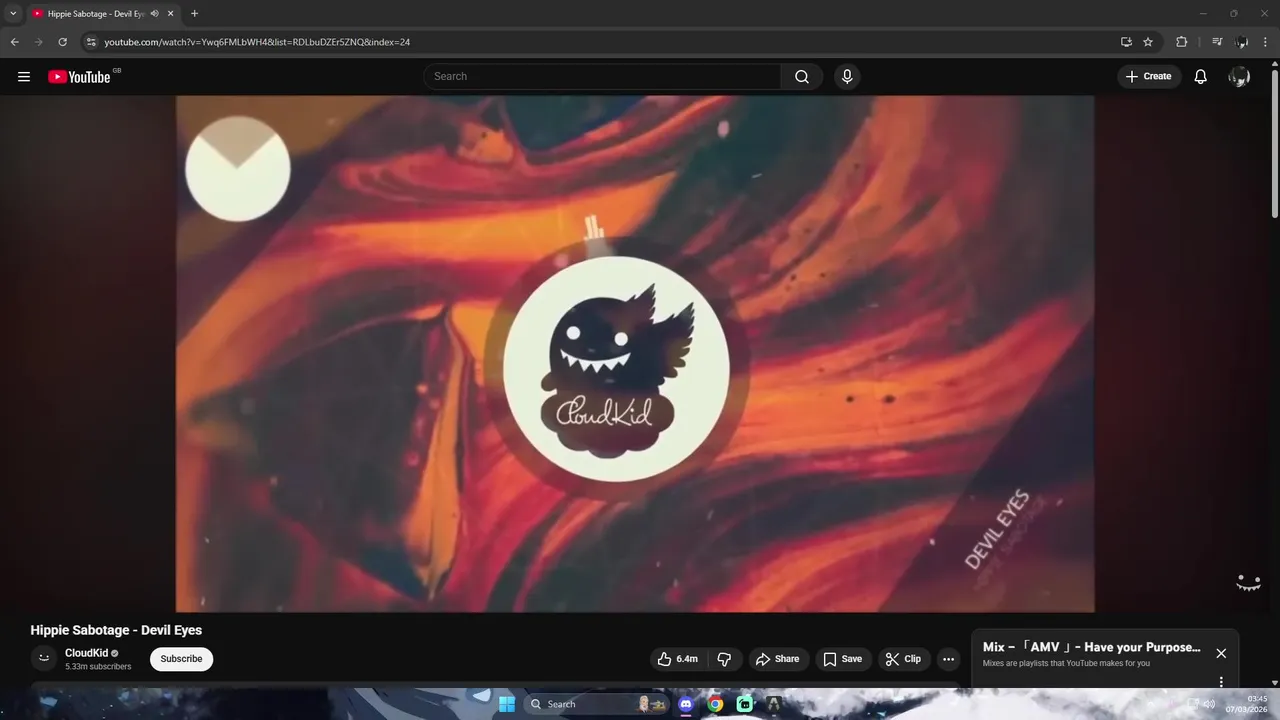Image resolution: width=1280 pixels, height=720 pixels.
Task: Click the Windows taskbar search box
Action: click(597, 704)
